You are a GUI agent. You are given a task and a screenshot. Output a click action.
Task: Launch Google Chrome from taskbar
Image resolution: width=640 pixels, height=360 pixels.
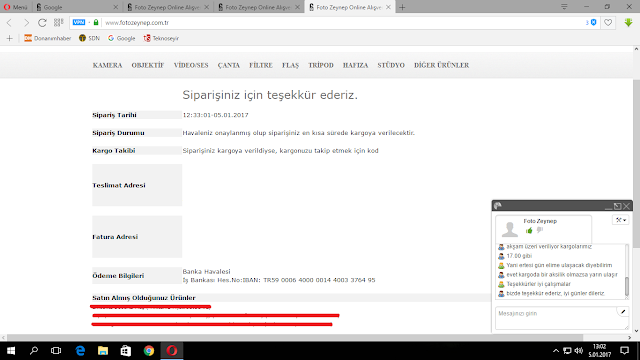149,351
